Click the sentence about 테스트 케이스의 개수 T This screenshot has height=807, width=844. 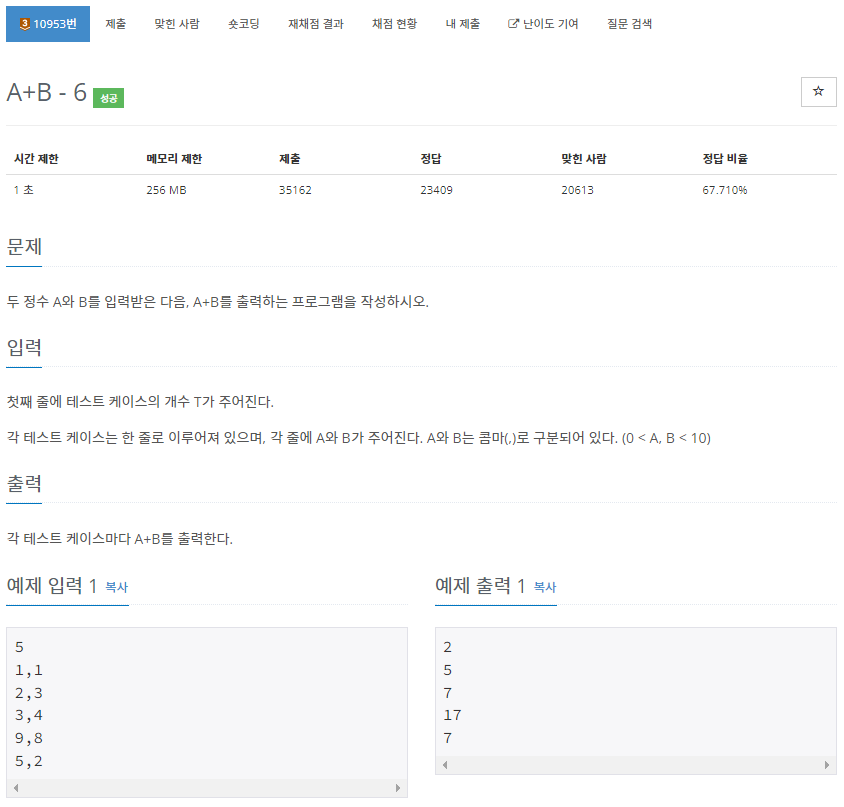[140, 402]
